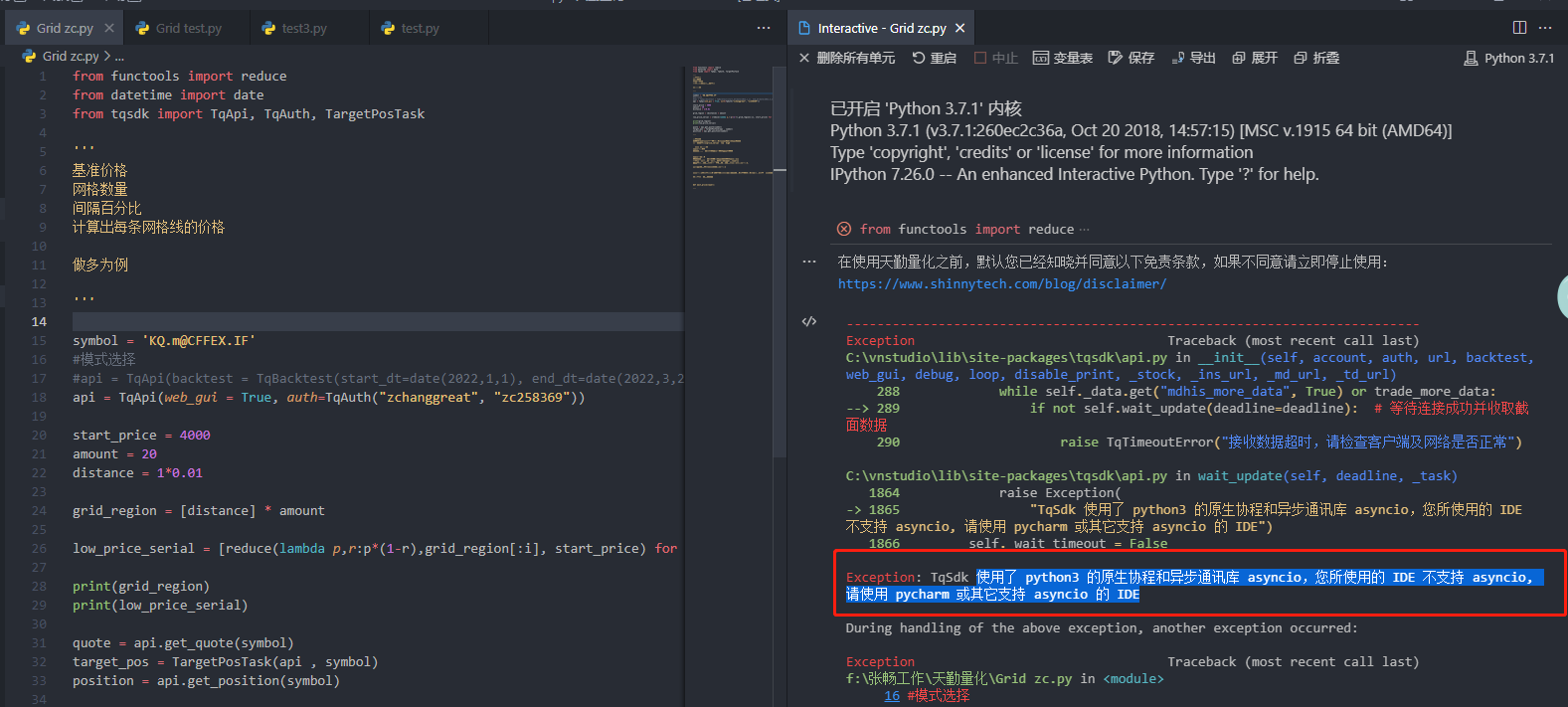Click the tqsdk import line in the editor
1568x707 pixels.
[249, 113]
